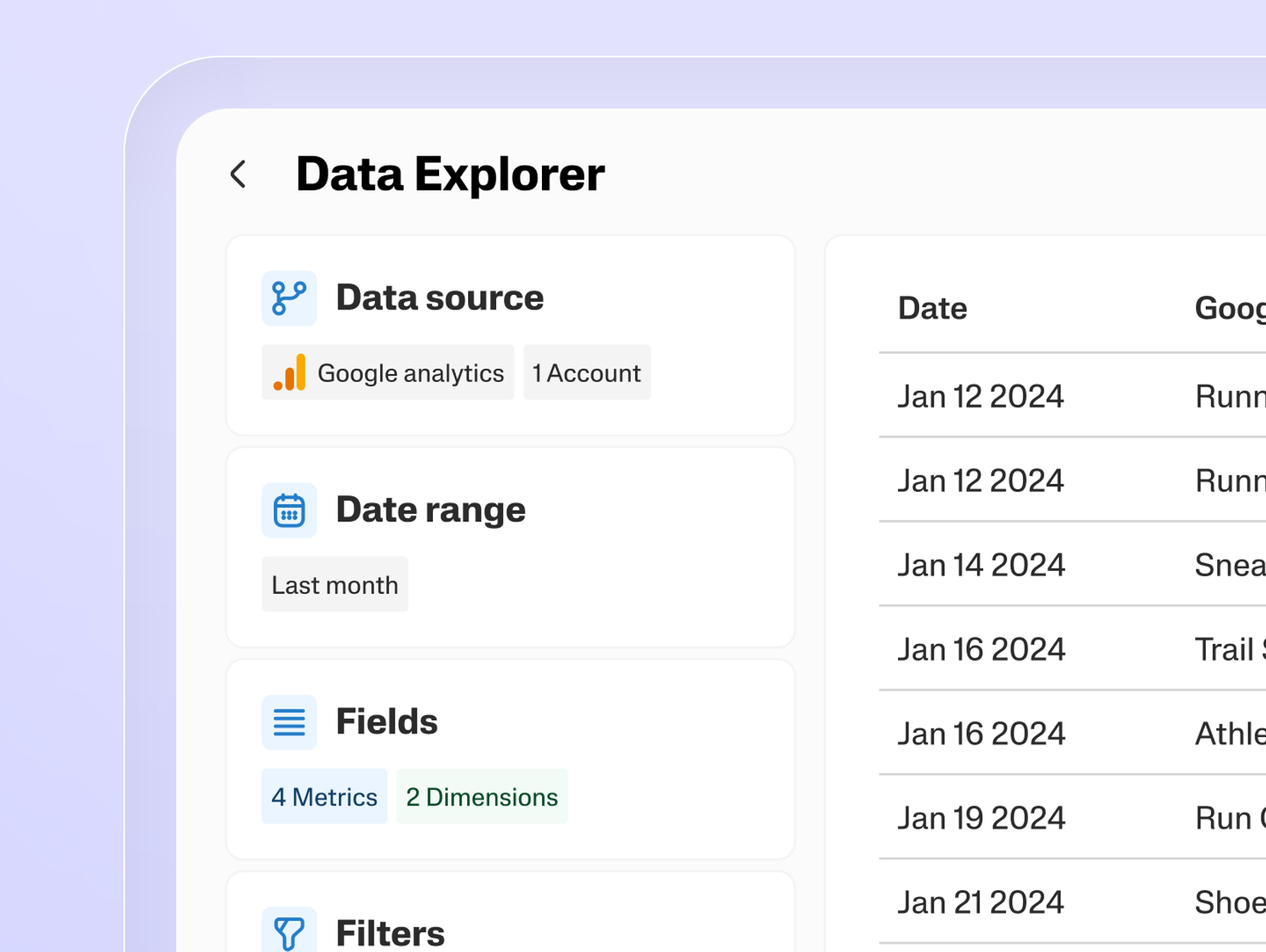Image resolution: width=1266 pixels, height=952 pixels.
Task: Click the Date range card heading
Action: tap(431, 510)
